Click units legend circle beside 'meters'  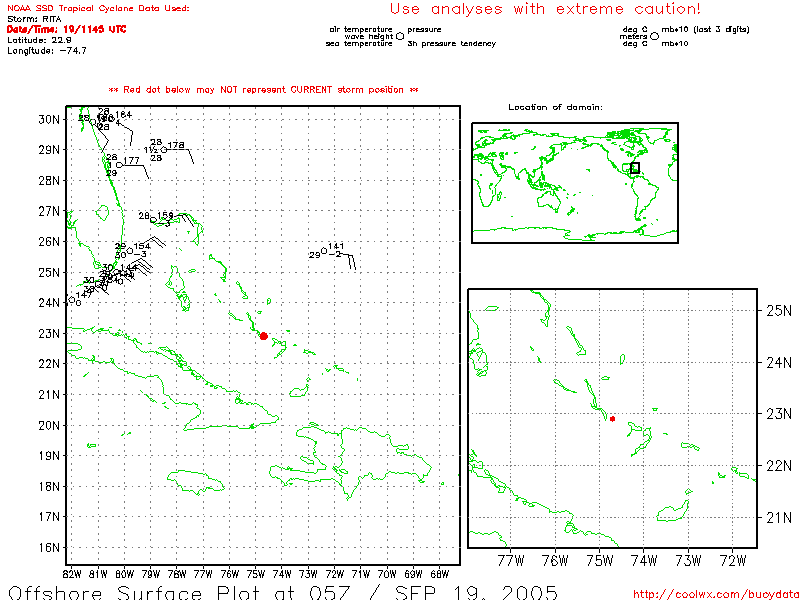654,36
